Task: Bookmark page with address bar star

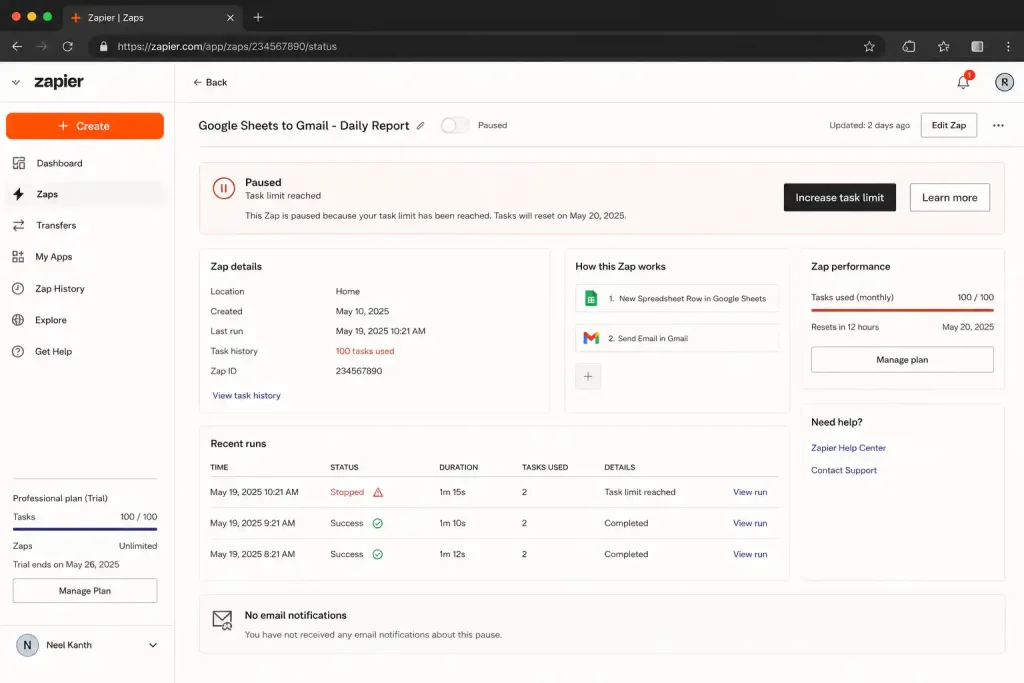Action: [869, 46]
